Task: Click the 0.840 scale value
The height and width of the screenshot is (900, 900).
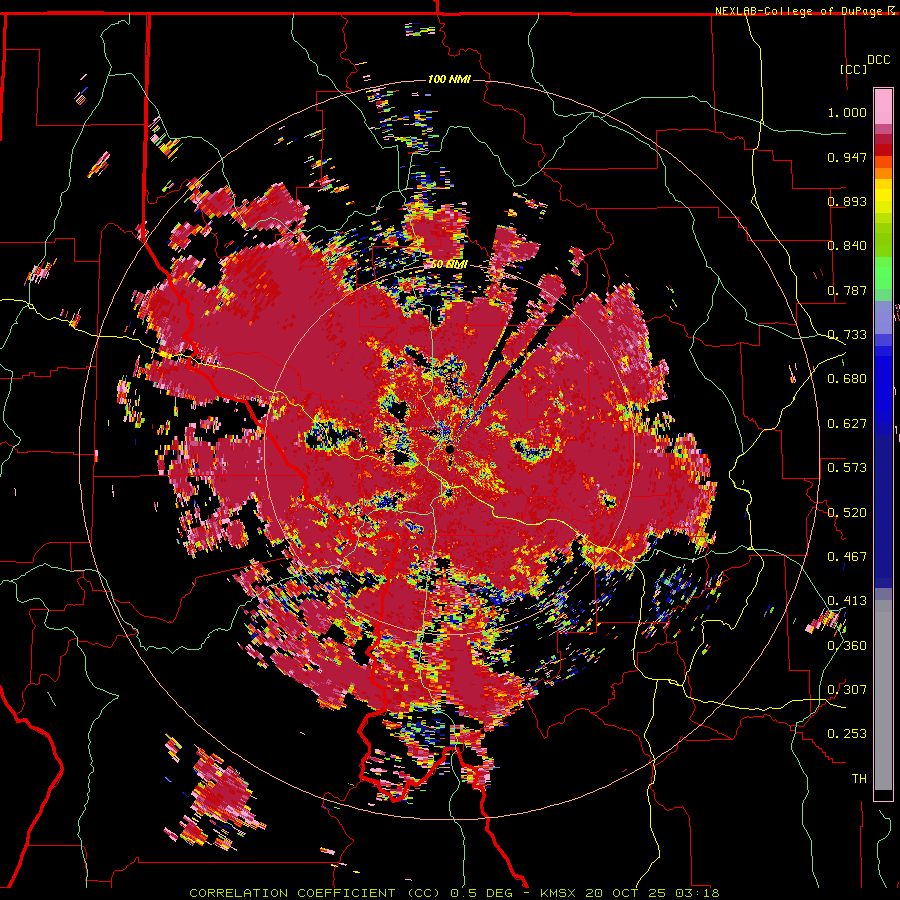Action: coord(847,246)
